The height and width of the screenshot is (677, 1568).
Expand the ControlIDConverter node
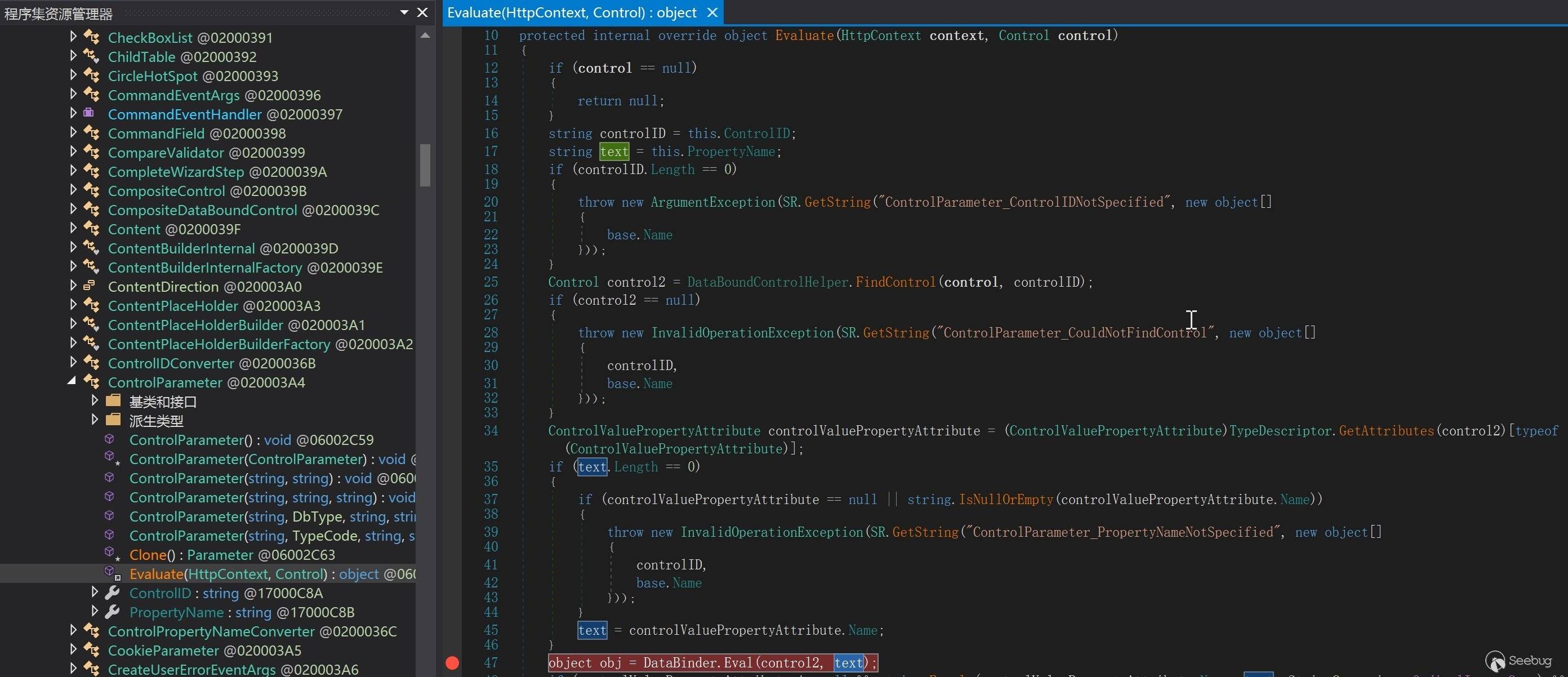click(x=73, y=362)
